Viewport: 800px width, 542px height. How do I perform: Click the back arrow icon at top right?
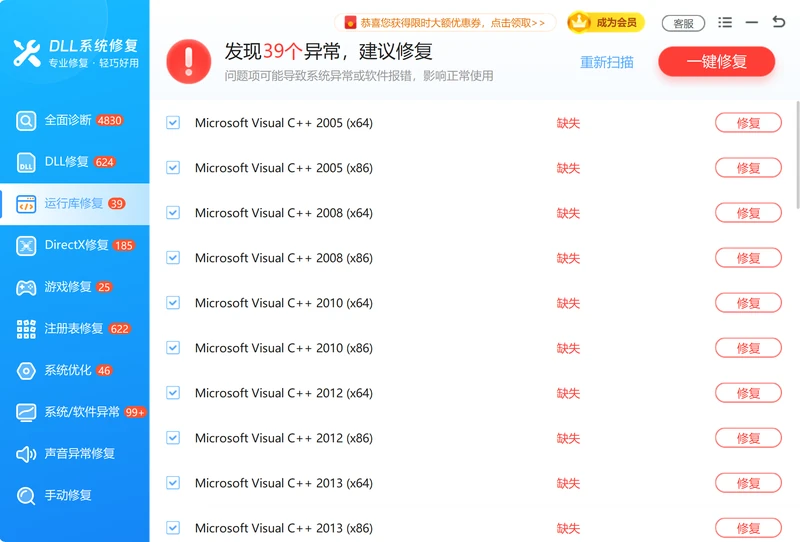[x=779, y=22]
